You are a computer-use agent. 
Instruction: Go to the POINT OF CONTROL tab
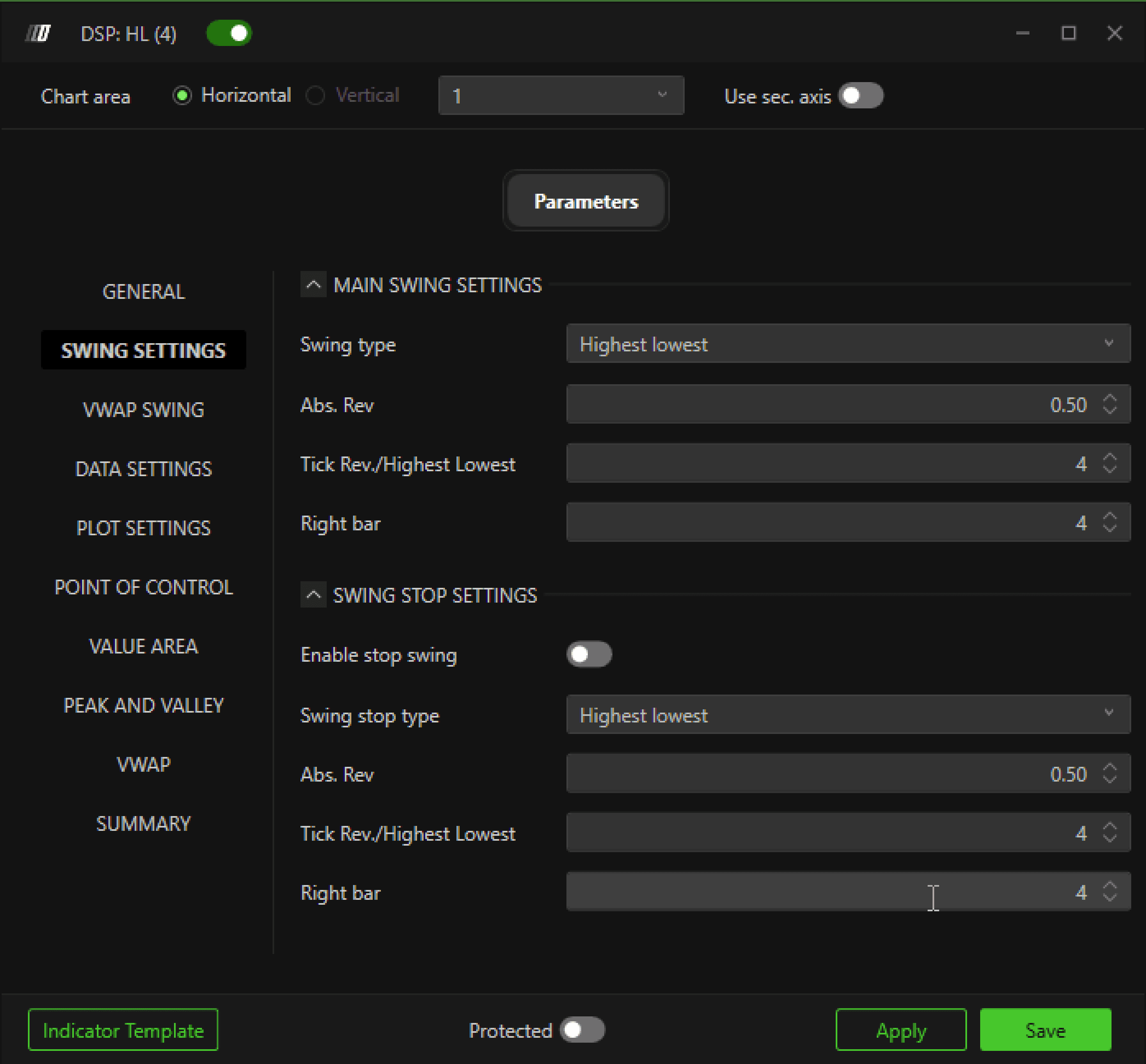tap(143, 587)
